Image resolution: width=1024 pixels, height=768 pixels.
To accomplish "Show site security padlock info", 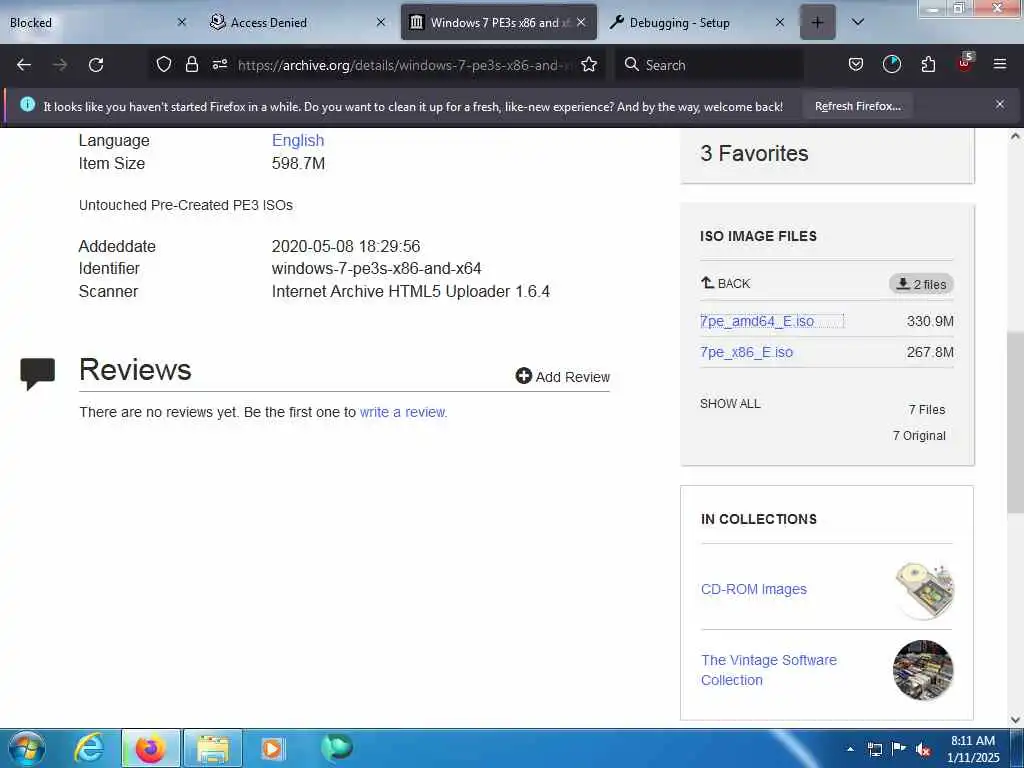I will [191, 65].
